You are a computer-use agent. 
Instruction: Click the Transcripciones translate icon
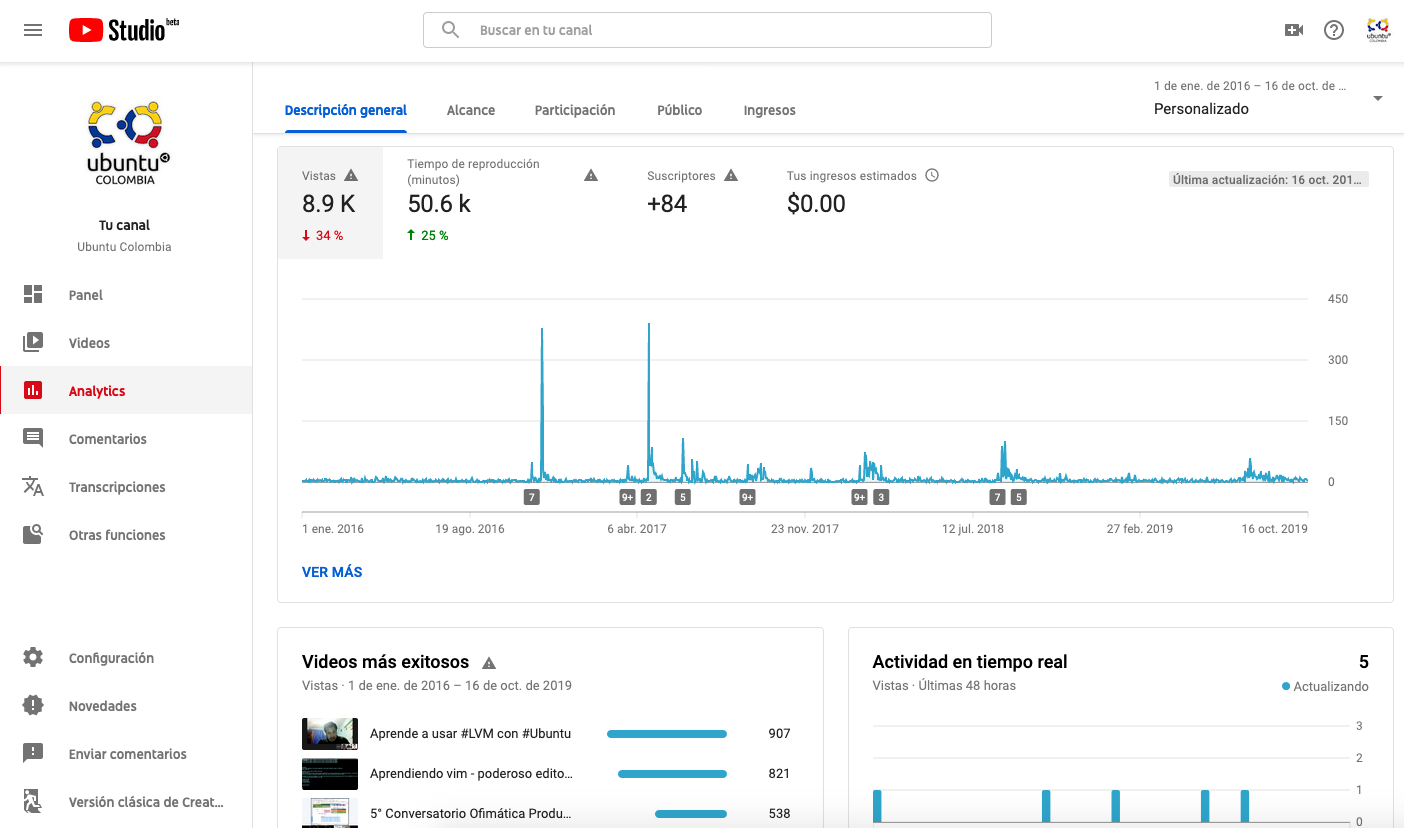click(x=33, y=486)
